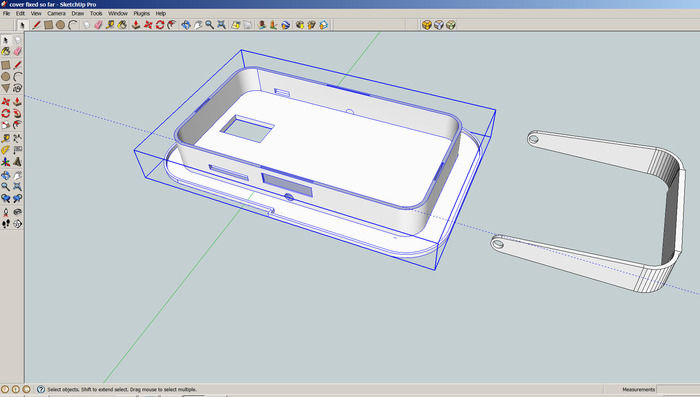Select the Zoom Extents icon in top toolbar
700x397 pixels.
coord(221,25)
